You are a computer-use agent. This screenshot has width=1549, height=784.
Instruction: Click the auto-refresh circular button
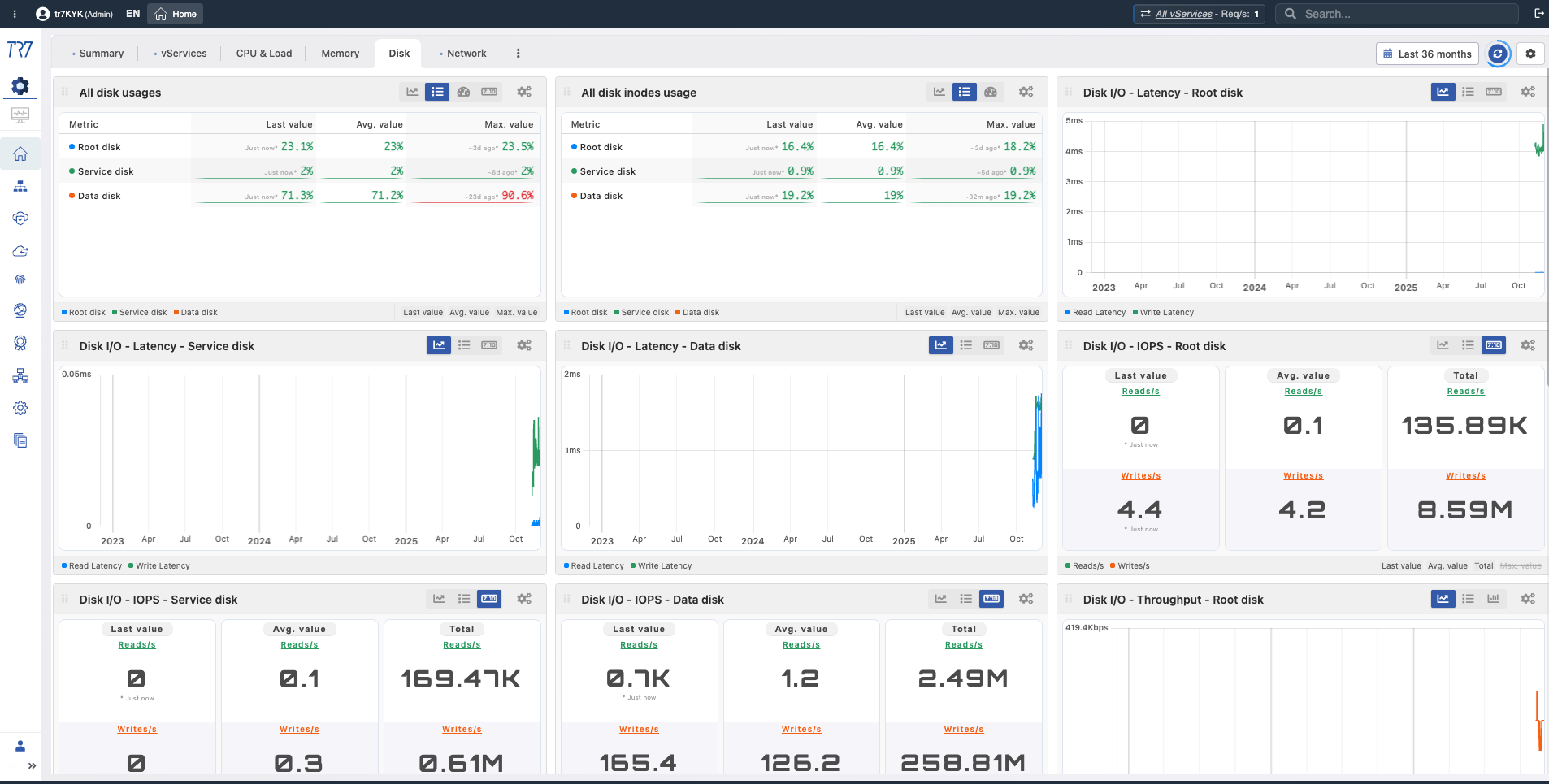(1498, 54)
